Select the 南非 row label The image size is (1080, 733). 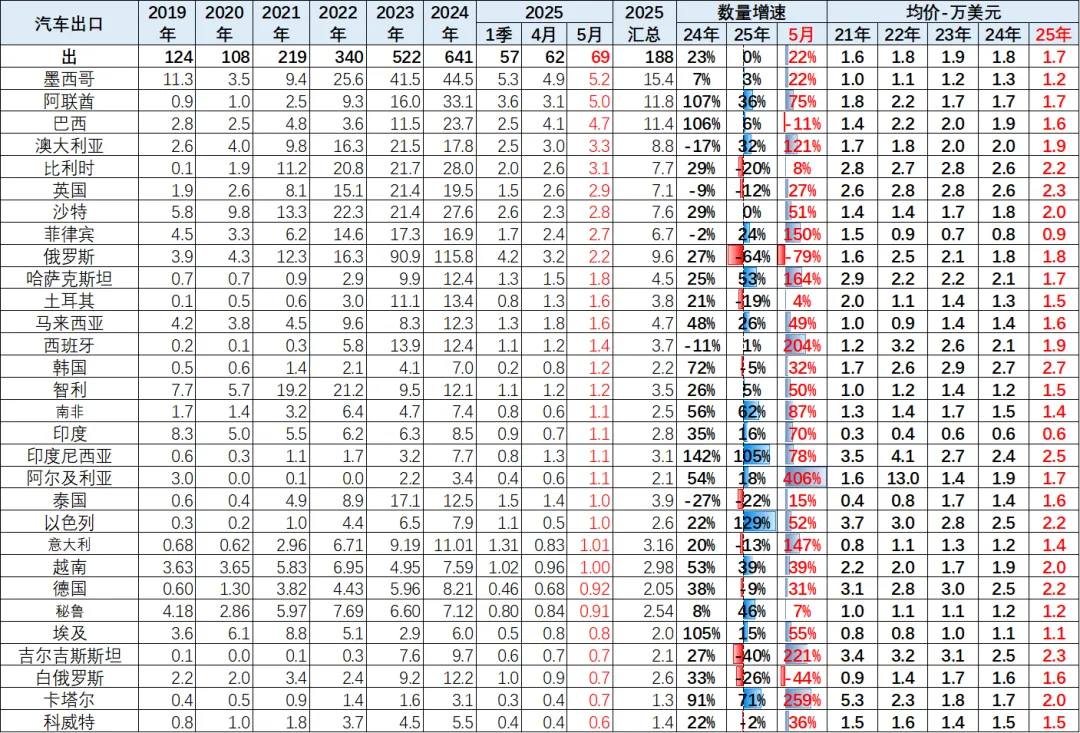pyautogui.click(x=68, y=412)
